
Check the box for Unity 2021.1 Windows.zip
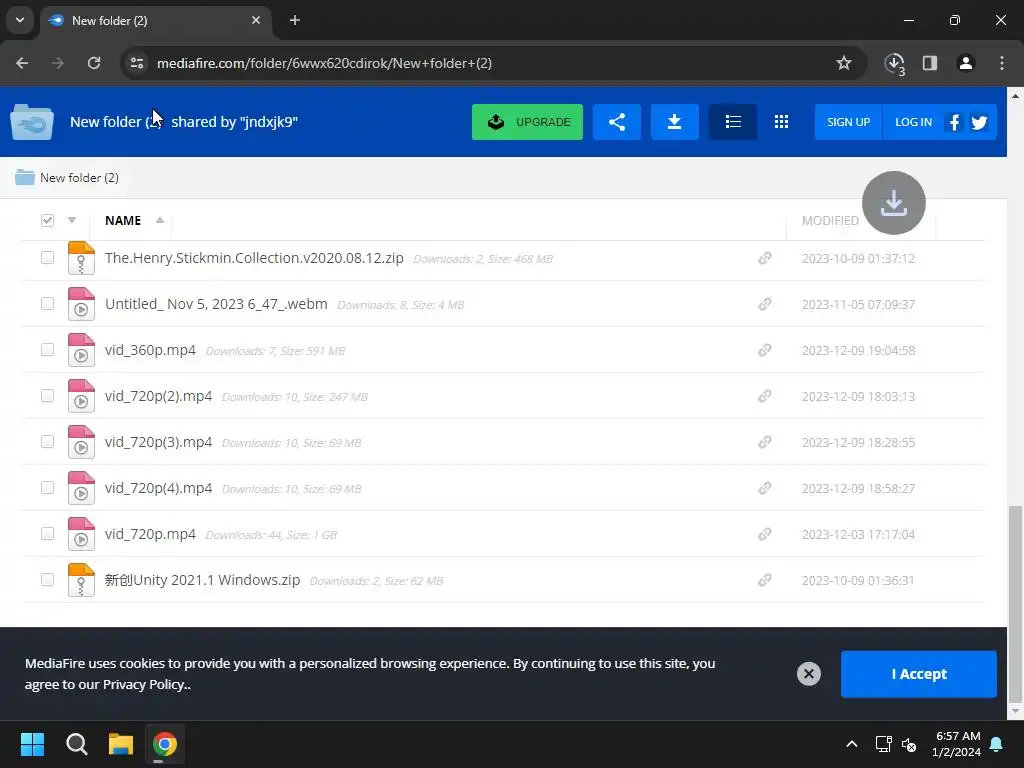pos(47,580)
